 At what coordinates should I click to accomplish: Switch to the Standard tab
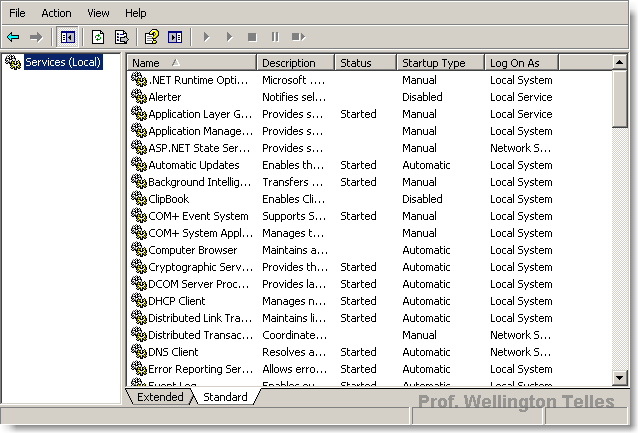(225, 397)
